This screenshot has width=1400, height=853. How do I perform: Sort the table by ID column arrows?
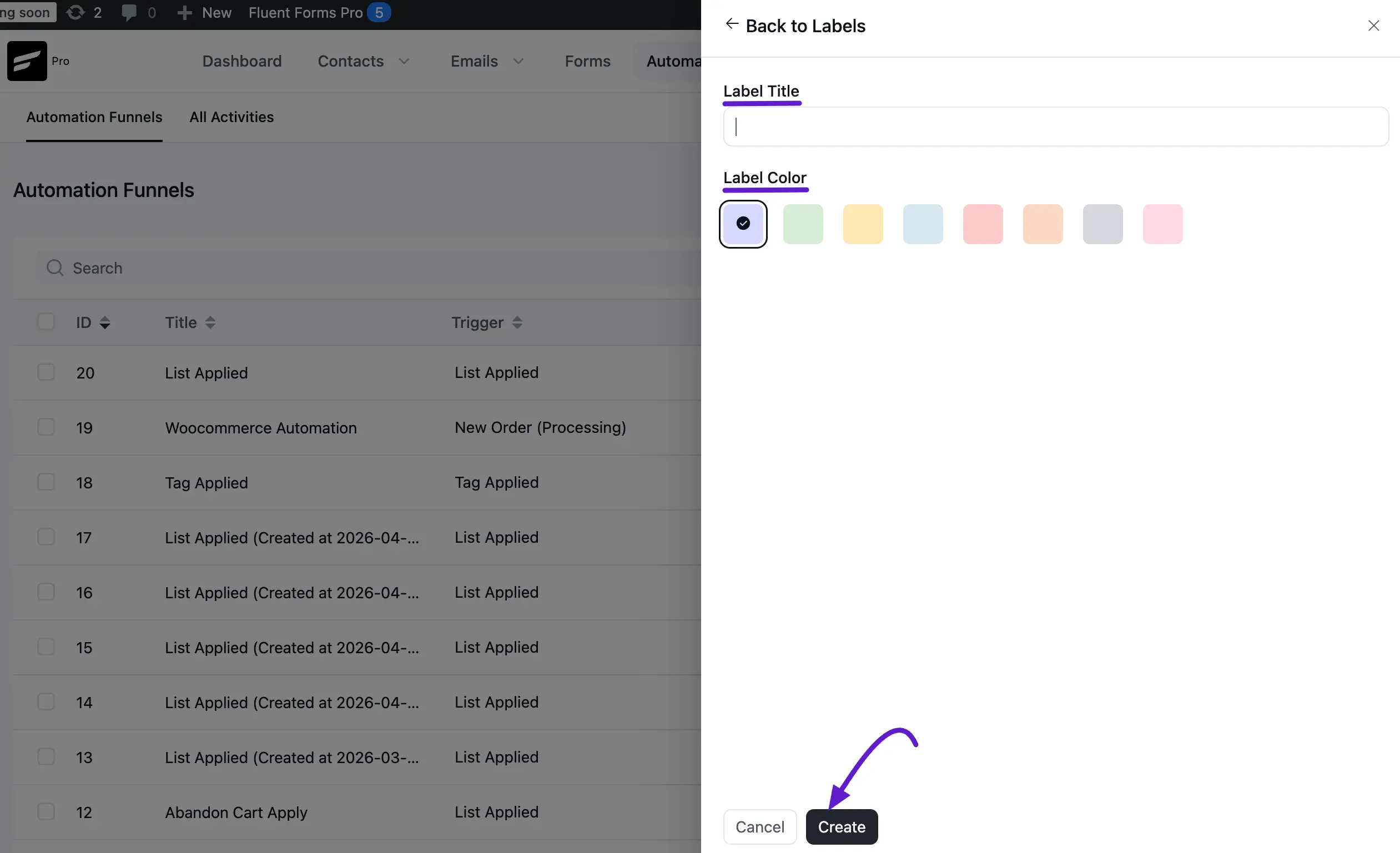tap(104, 322)
